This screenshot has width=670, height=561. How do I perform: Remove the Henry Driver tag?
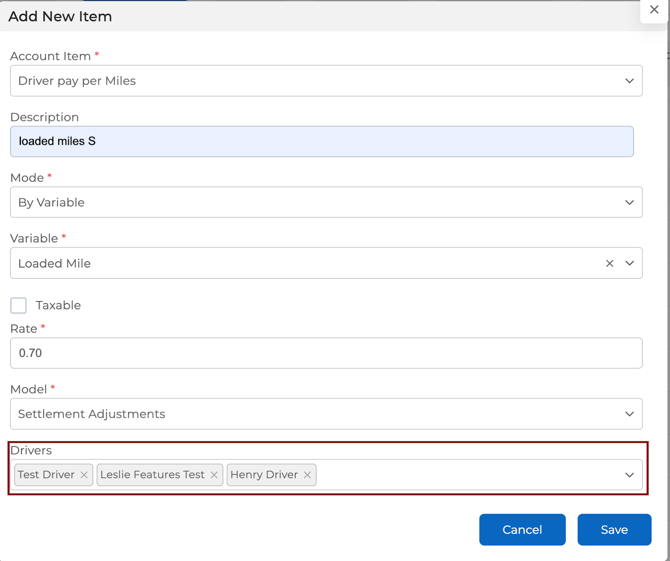(x=307, y=475)
